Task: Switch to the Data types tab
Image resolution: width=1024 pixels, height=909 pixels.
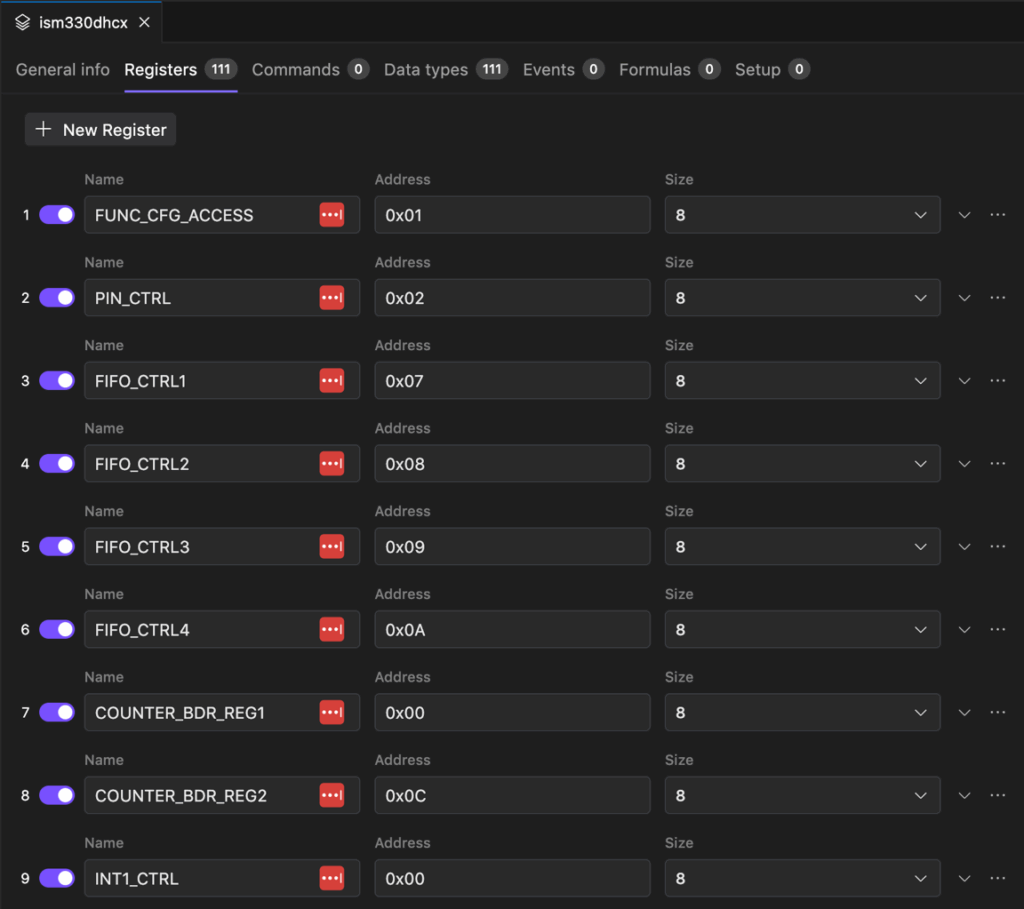Action: click(x=426, y=70)
